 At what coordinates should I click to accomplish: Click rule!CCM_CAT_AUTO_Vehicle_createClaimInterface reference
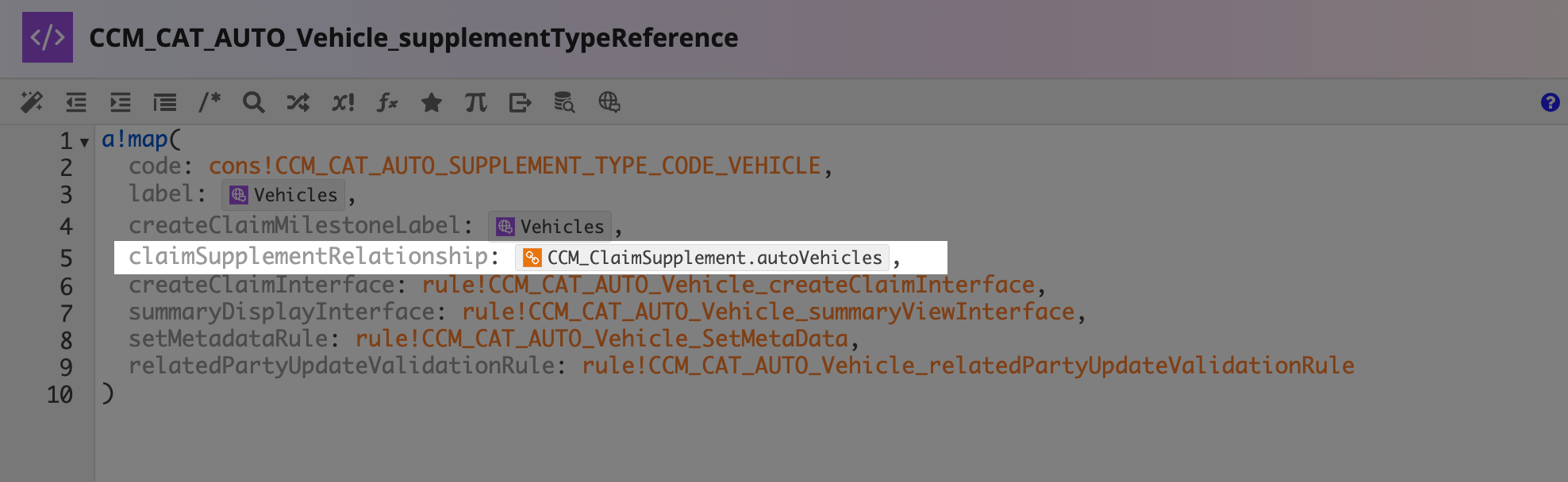(728, 285)
